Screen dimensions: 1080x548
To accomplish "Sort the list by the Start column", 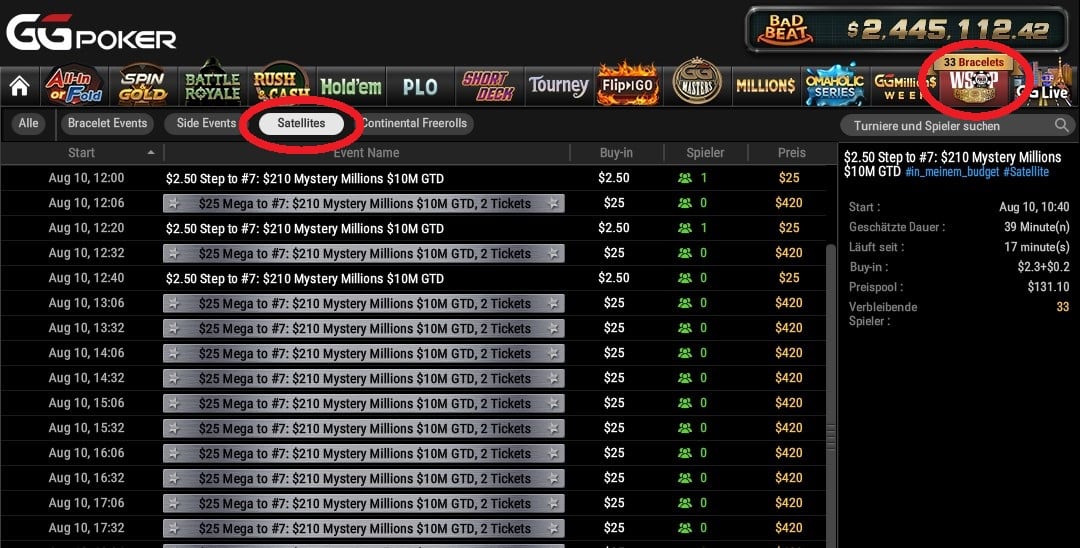I will (81, 153).
